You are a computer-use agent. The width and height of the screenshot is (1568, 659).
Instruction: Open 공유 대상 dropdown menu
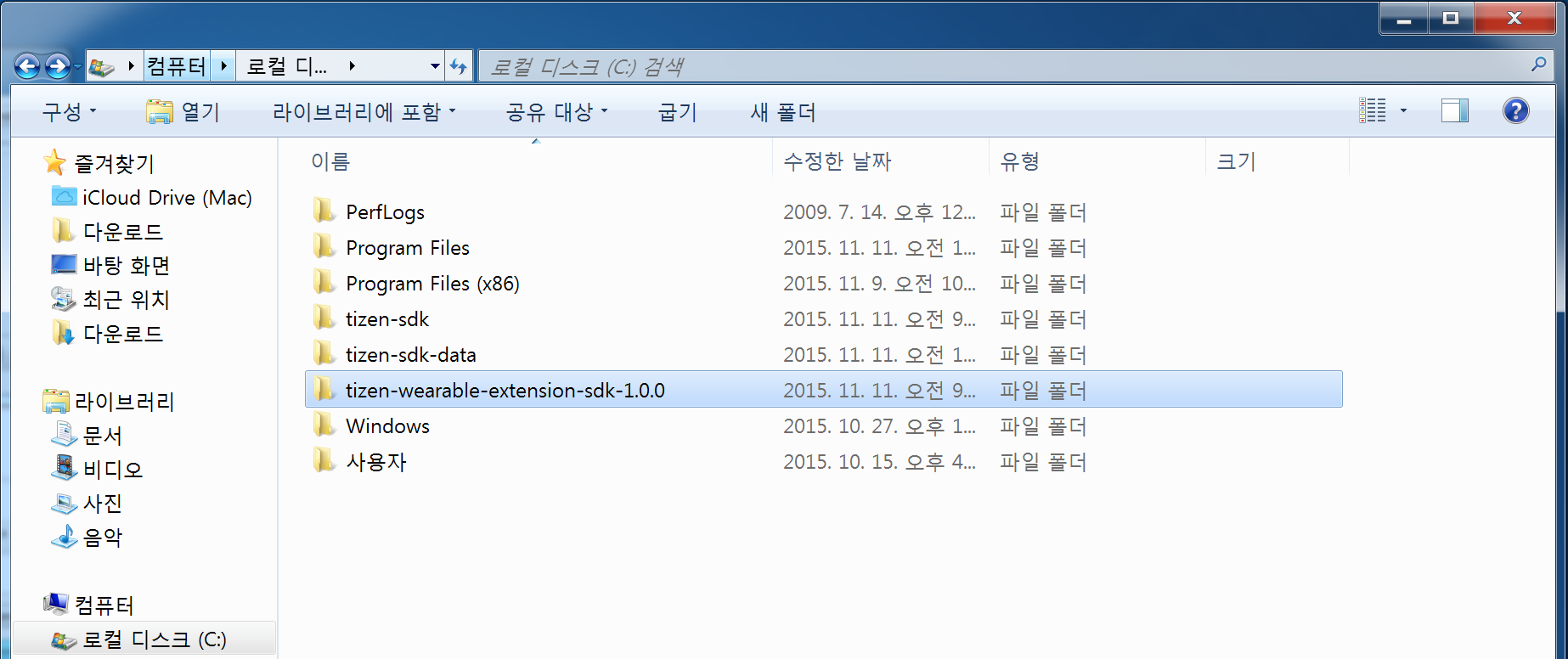click(557, 112)
